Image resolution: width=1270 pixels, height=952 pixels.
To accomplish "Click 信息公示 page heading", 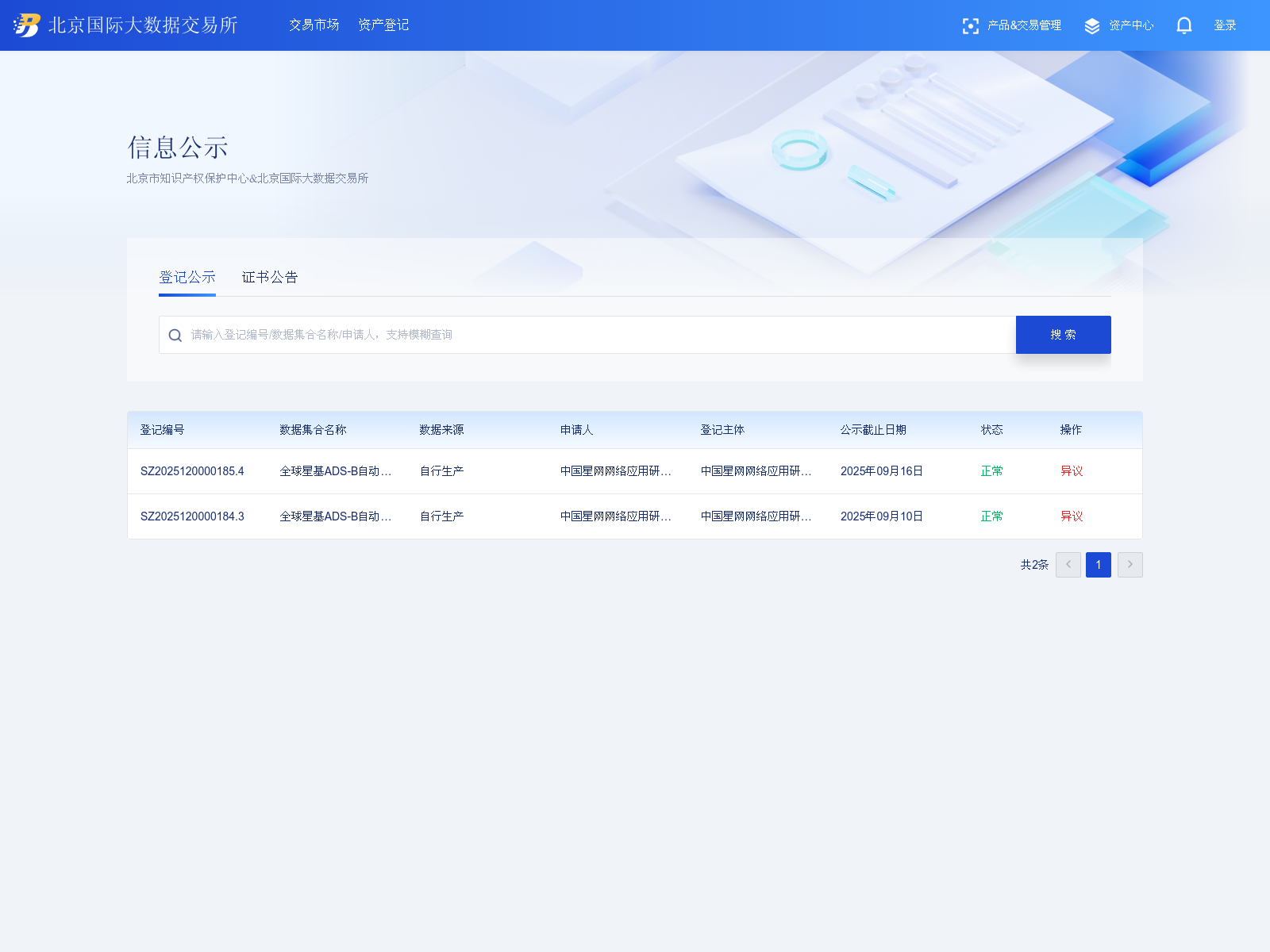I will [178, 148].
